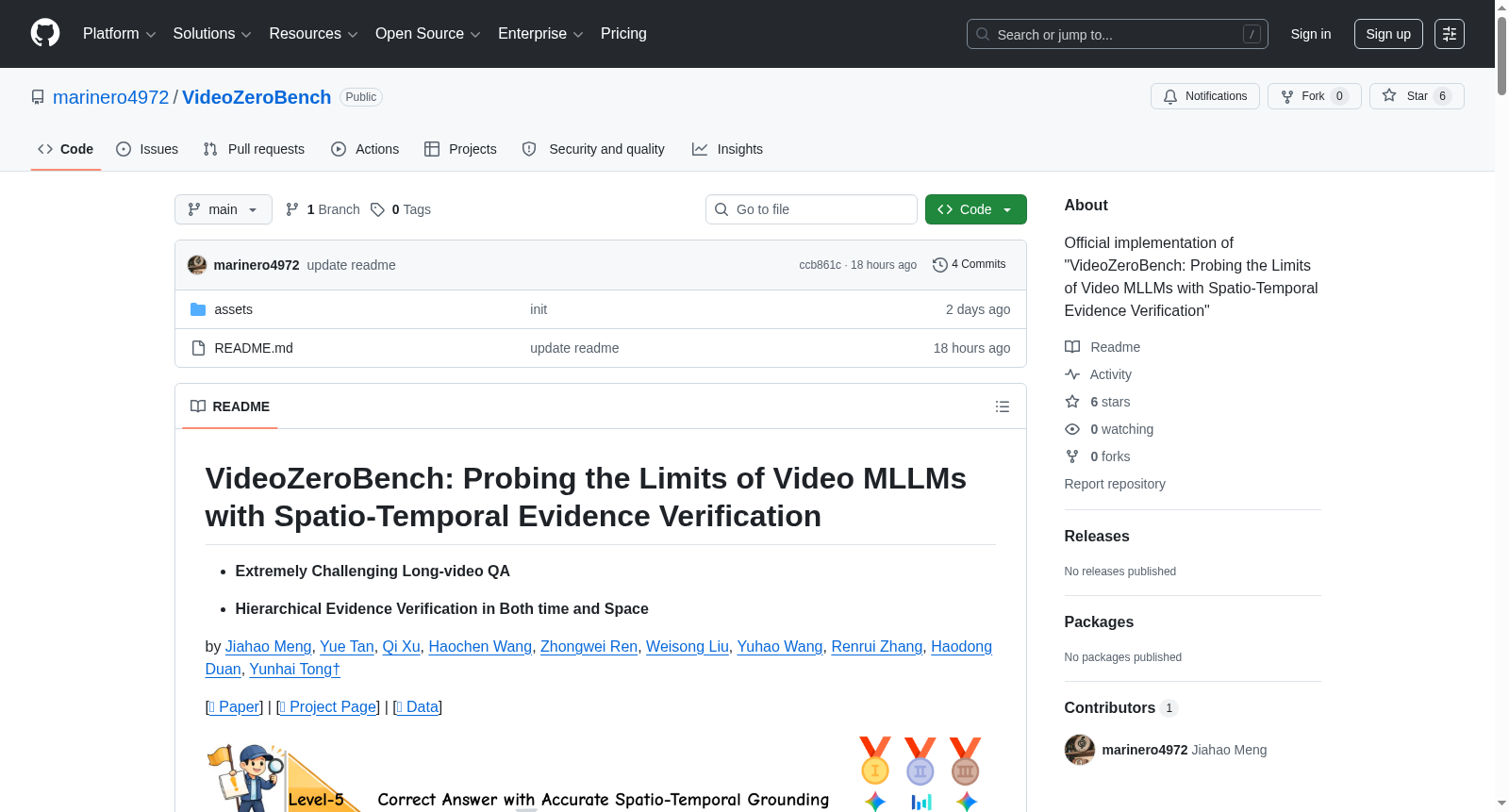Open the Project Page link
This screenshot has width=1509, height=812.
click(327, 707)
